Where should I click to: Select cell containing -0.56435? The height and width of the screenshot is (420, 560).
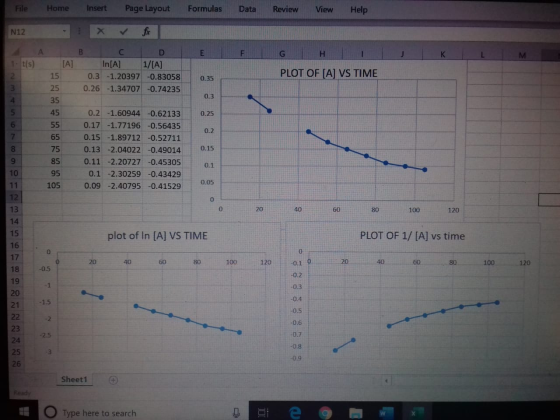(162, 126)
